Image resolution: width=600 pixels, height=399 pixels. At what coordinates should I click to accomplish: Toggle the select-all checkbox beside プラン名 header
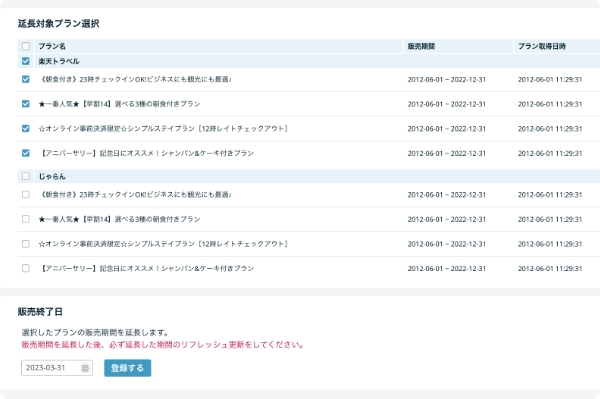pyautogui.click(x=26, y=46)
